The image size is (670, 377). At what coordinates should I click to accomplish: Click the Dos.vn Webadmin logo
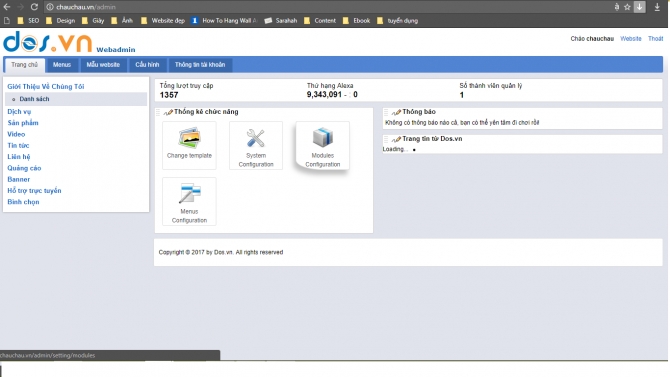click(x=69, y=42)
